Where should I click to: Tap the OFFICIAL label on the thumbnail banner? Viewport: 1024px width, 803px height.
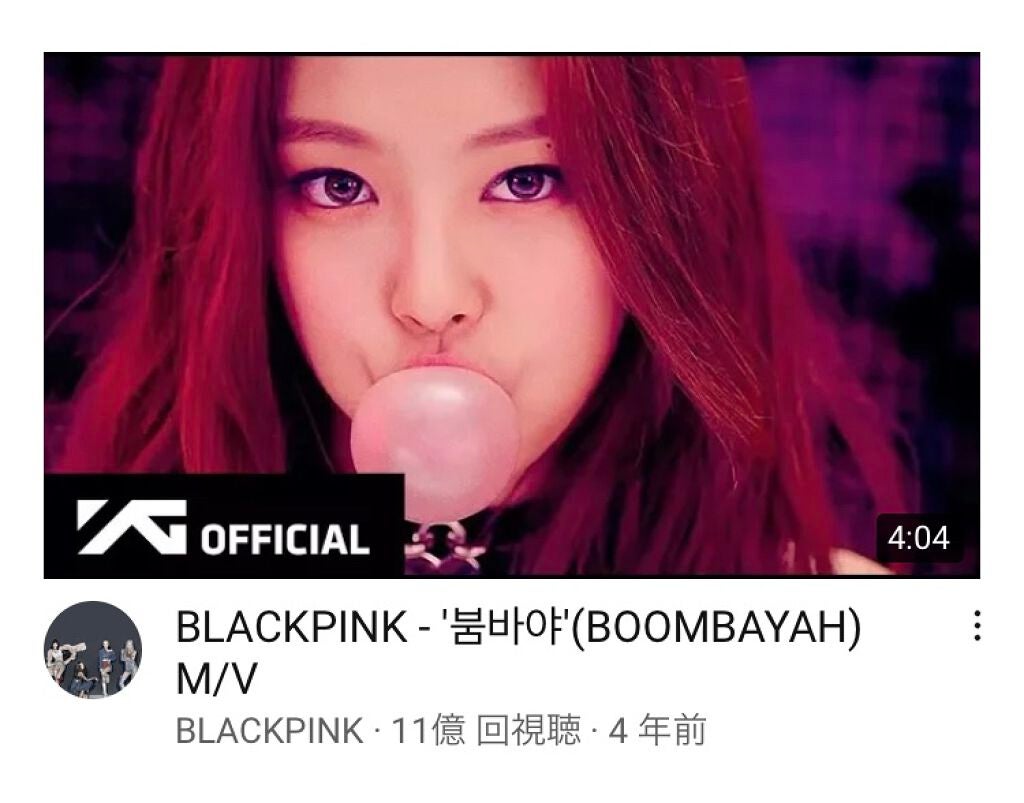(285, 540)
